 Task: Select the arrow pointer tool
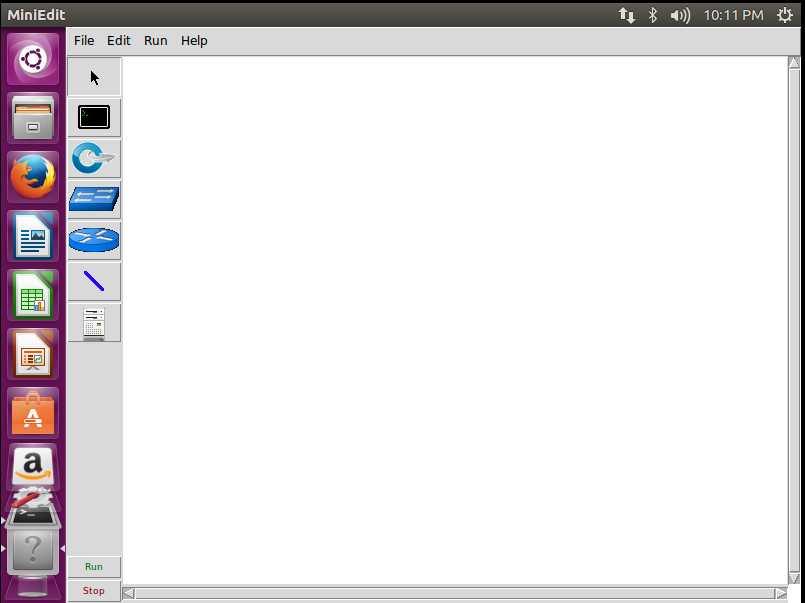tap(94, 76)
